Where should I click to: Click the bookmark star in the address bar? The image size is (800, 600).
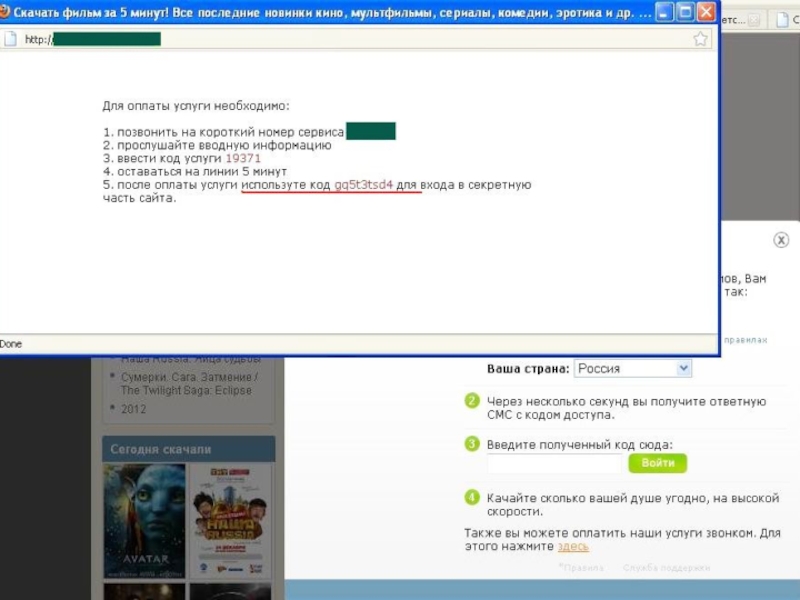pyautogui.click(x=700, y=39)
